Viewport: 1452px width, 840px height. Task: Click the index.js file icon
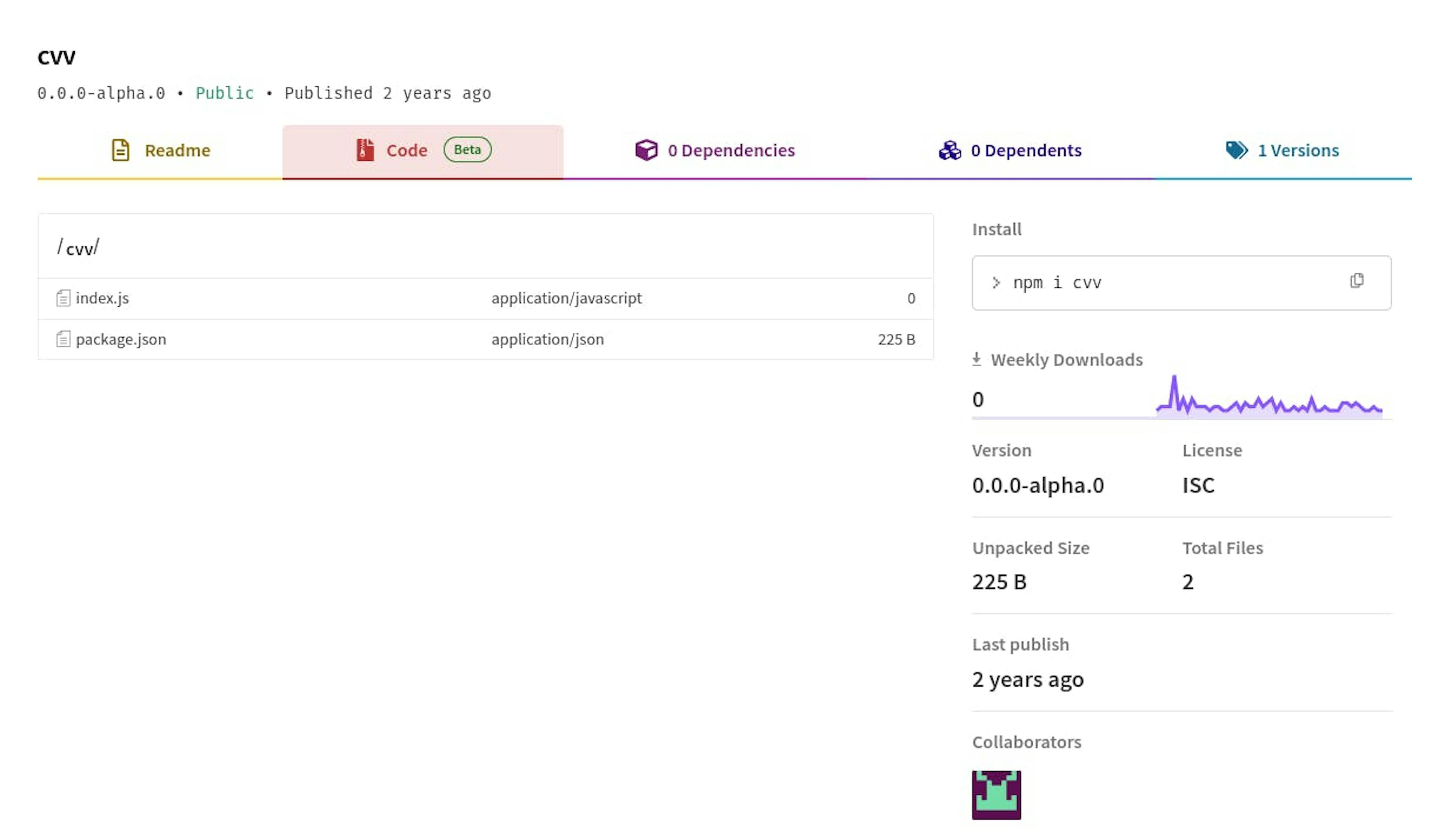(64, 298)
